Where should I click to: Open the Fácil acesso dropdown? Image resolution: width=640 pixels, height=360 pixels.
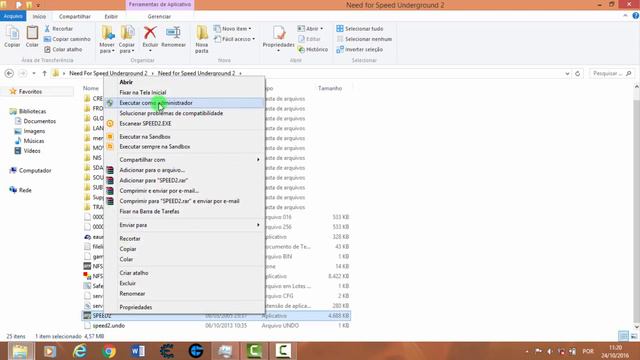point(234,39)
